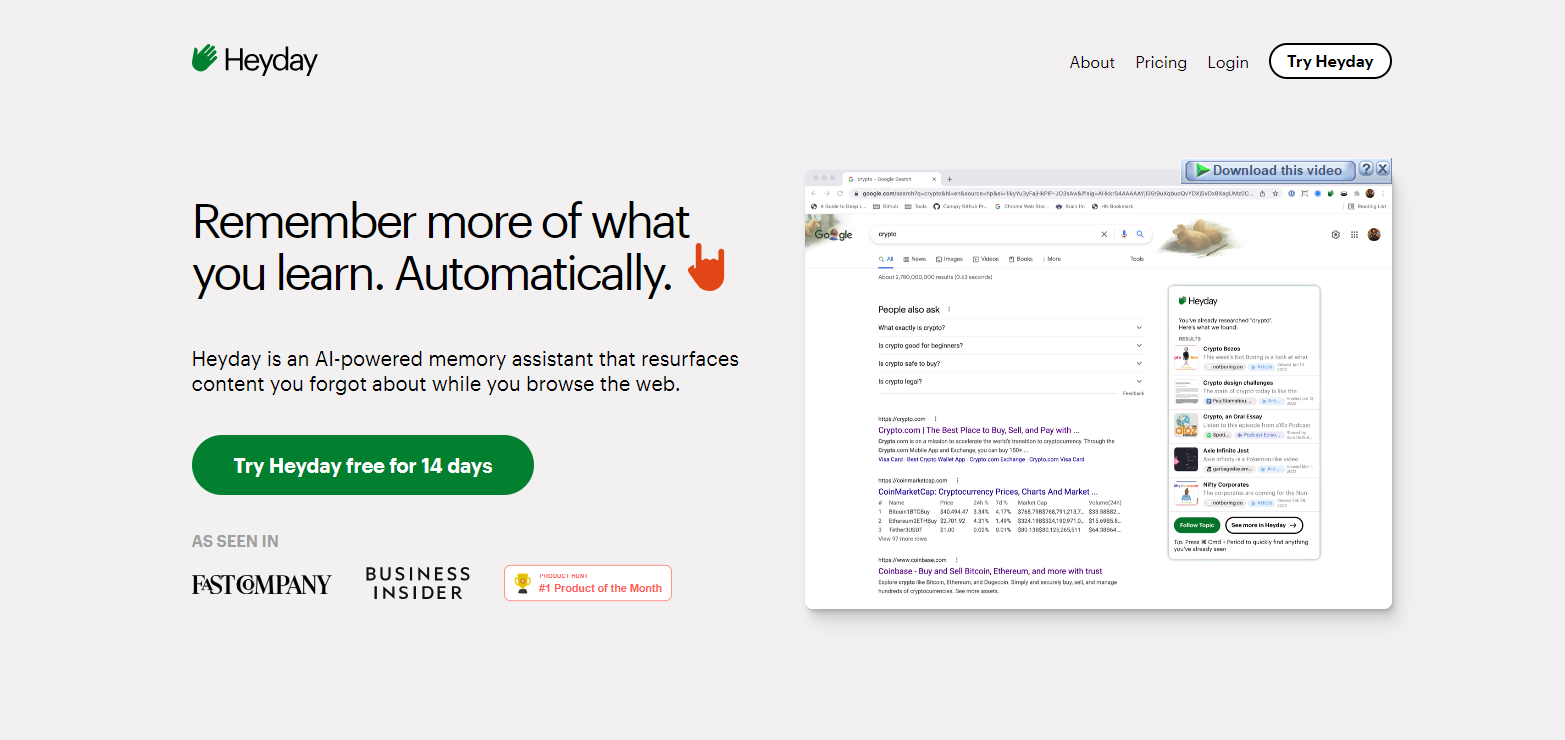Open Axie Infinite Jest card

(1245, 460)
